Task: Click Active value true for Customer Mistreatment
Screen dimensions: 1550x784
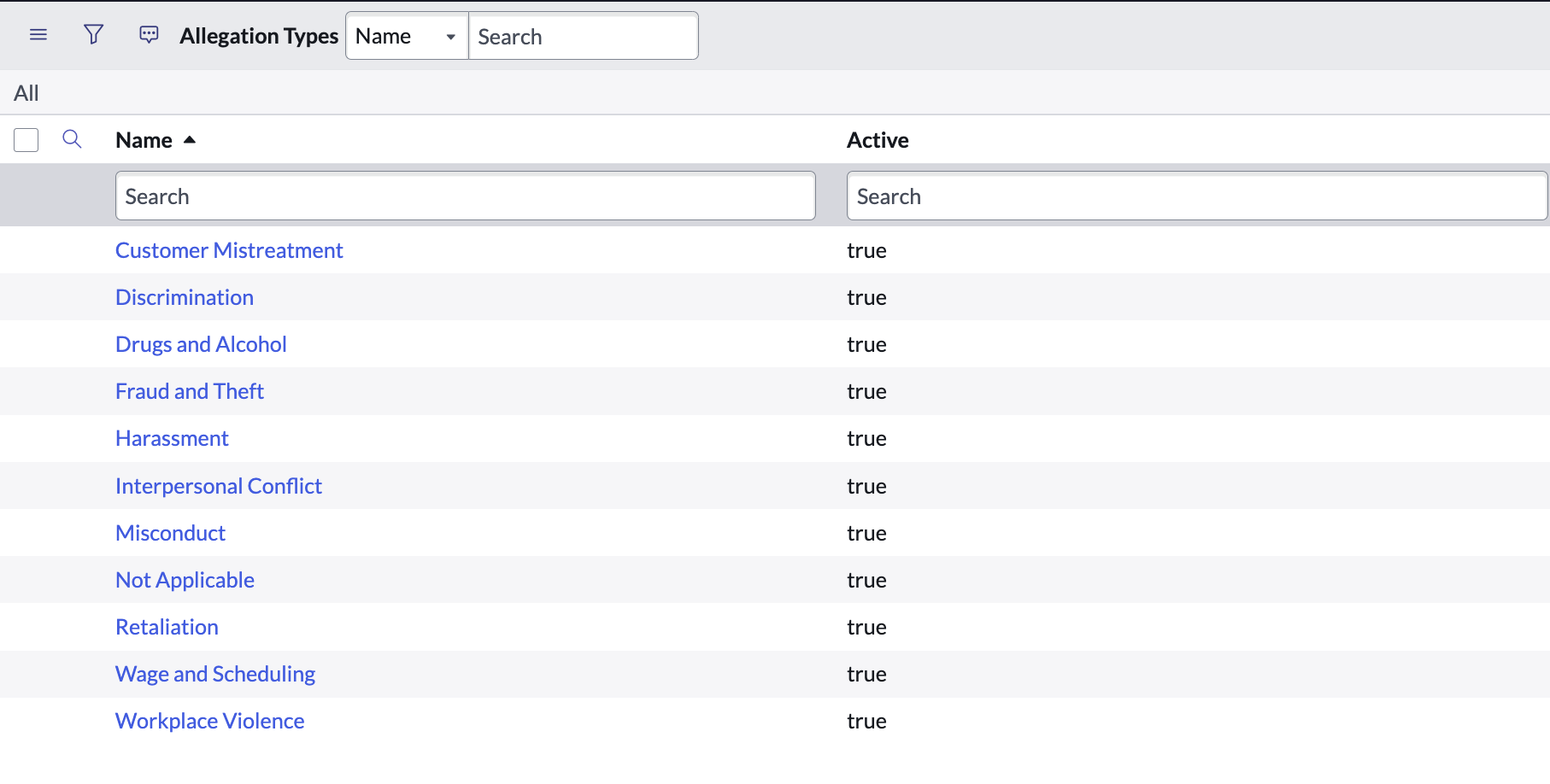Action: [866, 250]
